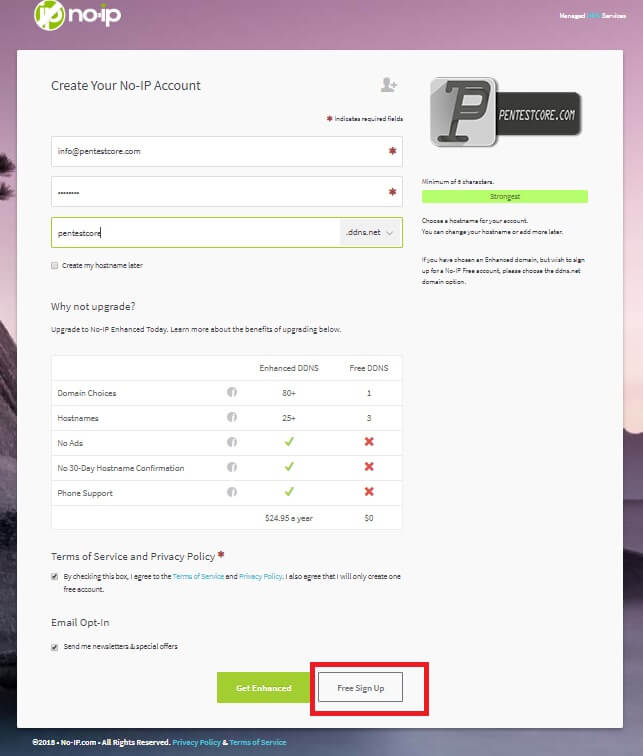This screenshot has height=756, width=643.
Task: Enable the Create my hostname later checkbox
Action: click(54, 266)
